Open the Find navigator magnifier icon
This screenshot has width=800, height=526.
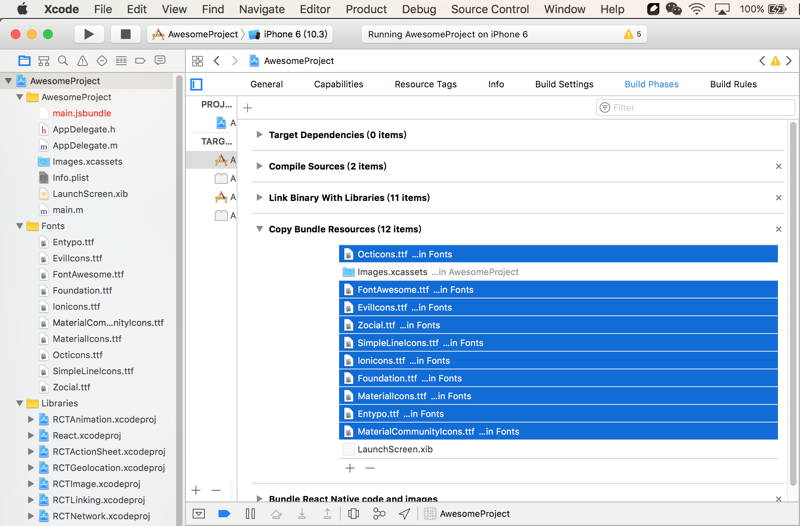63,61
